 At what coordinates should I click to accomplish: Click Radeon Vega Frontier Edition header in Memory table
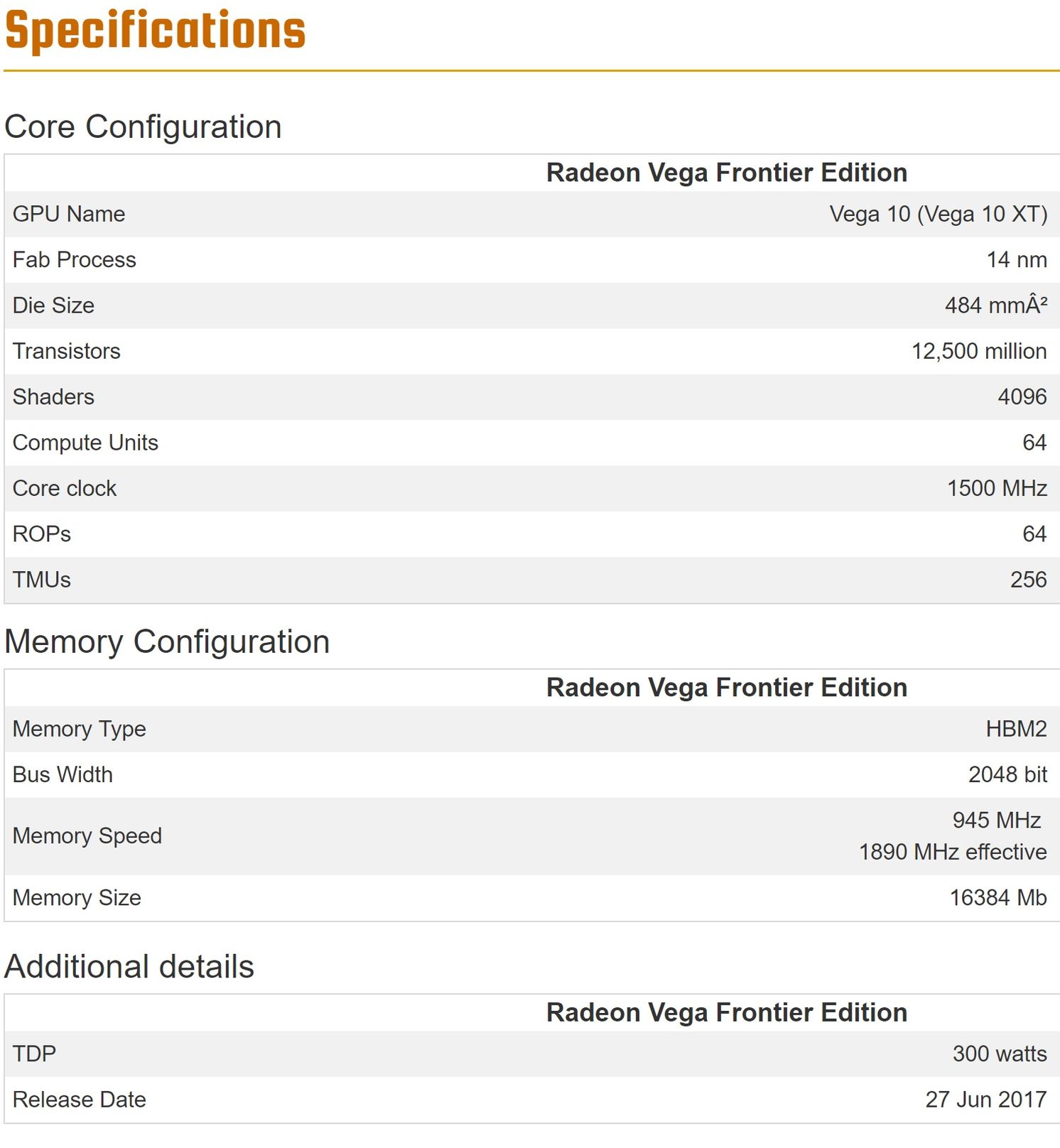(x=726, y=688)
